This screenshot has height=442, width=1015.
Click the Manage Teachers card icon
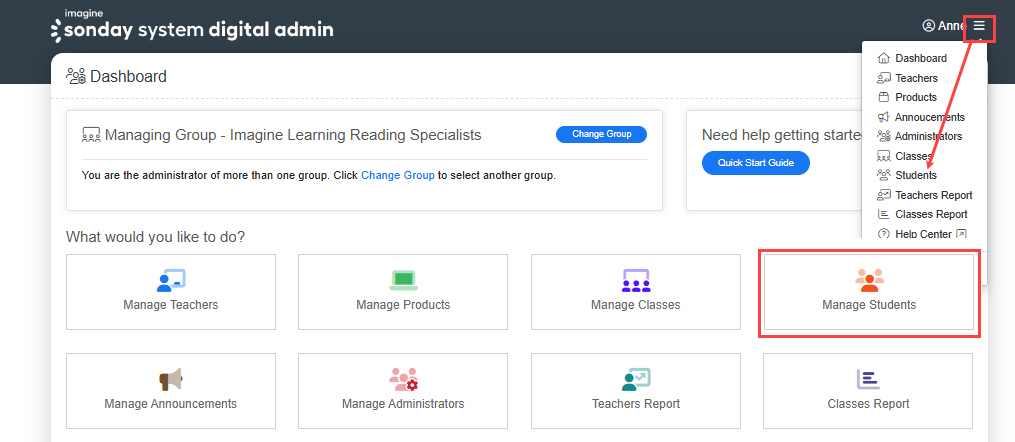[x=171, y=280]
